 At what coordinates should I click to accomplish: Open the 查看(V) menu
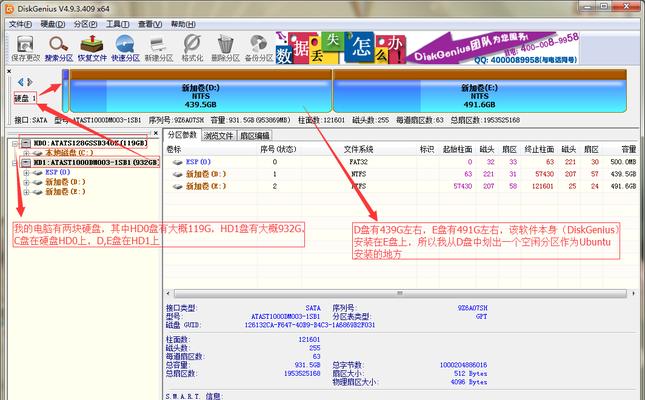coord(150,24)
